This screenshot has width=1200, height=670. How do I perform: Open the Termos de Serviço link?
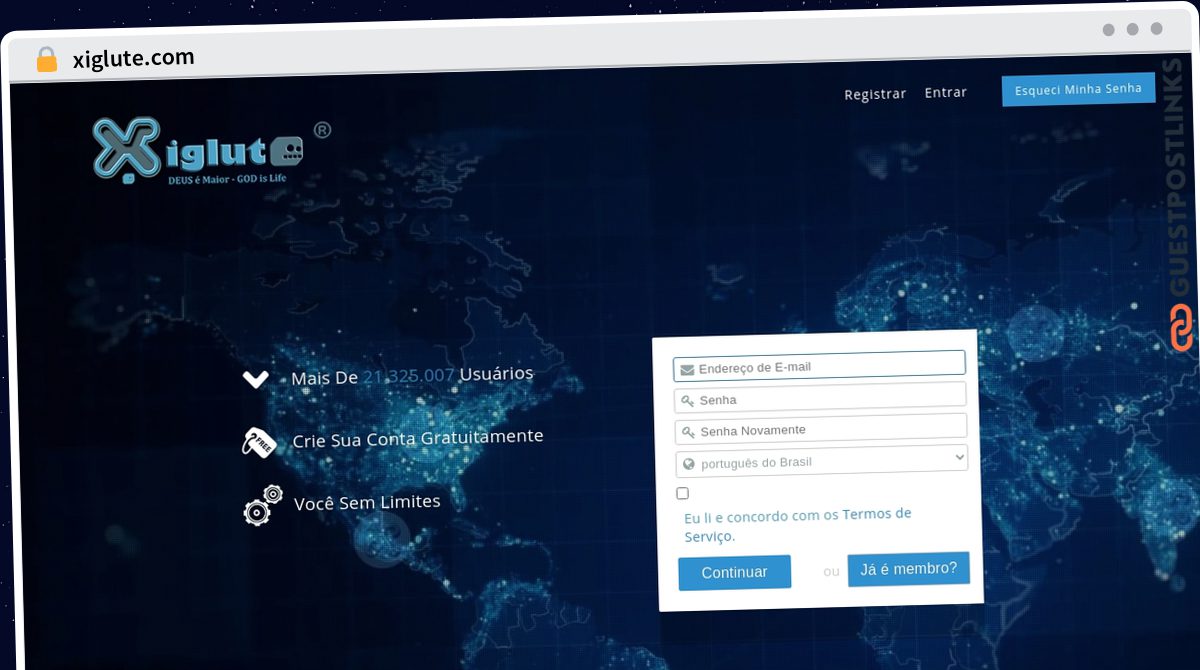click(798, 525)
